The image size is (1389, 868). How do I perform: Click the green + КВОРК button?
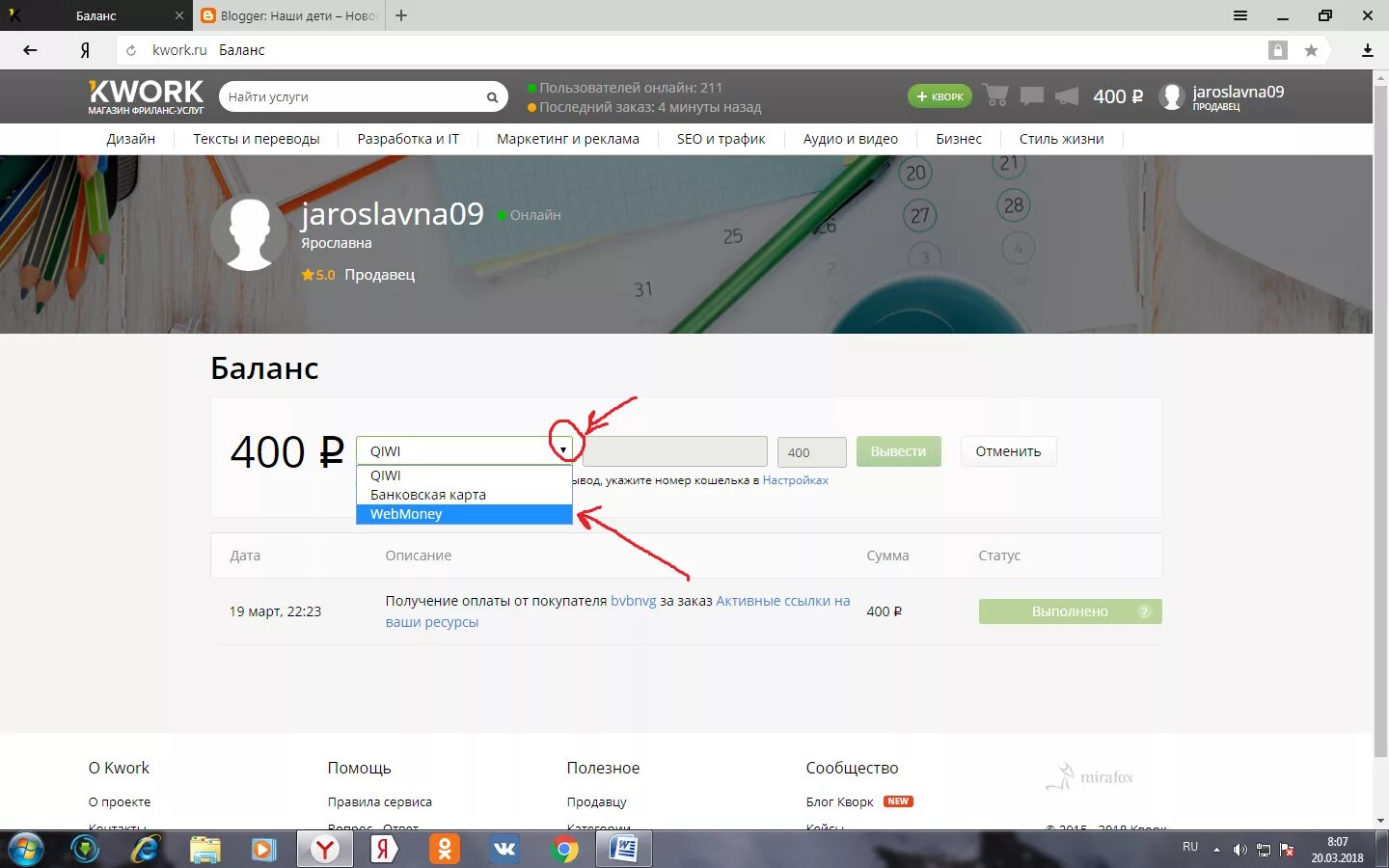940,96
